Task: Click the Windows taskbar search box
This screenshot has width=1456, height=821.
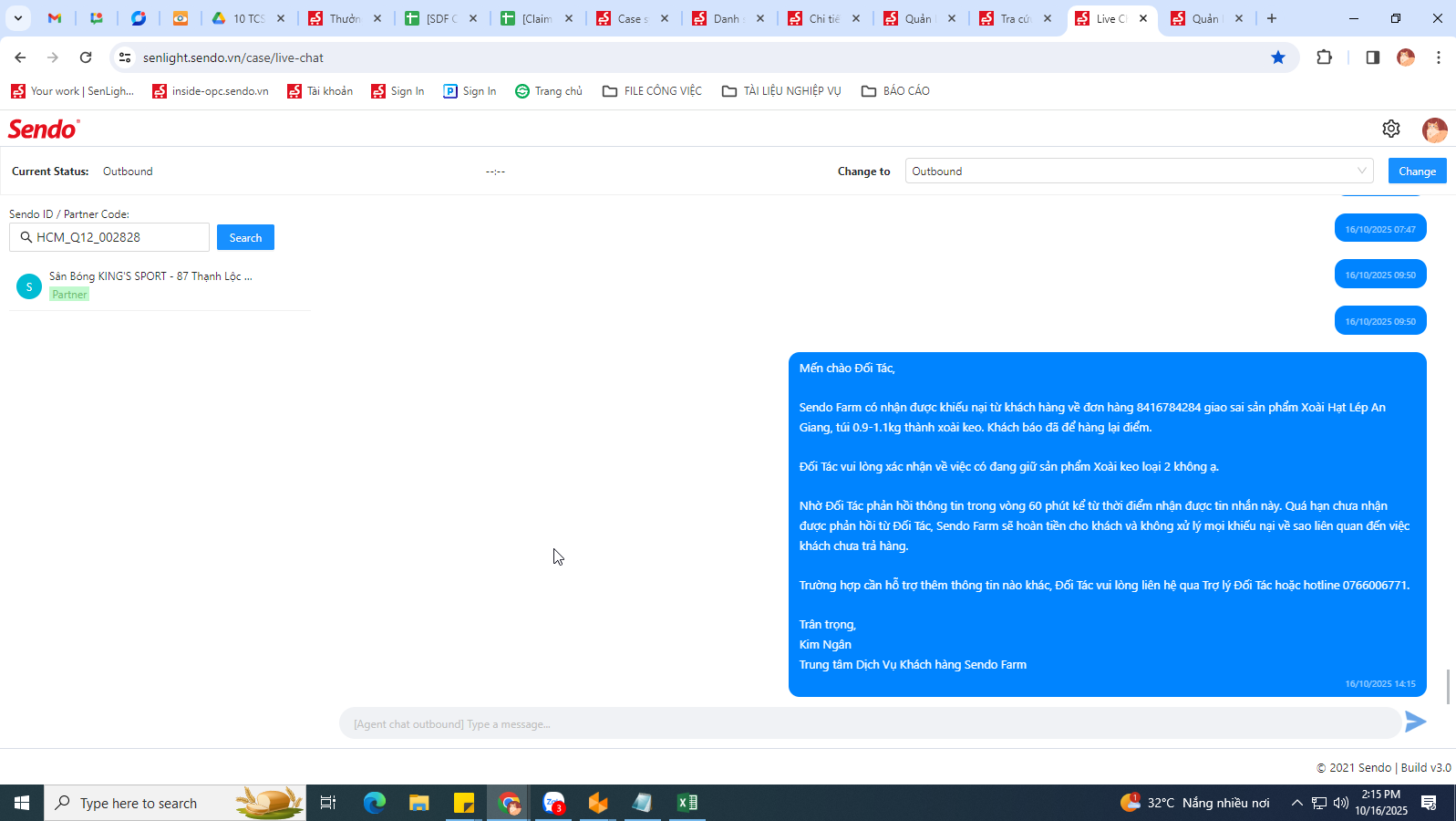Action: pos(175,803)
